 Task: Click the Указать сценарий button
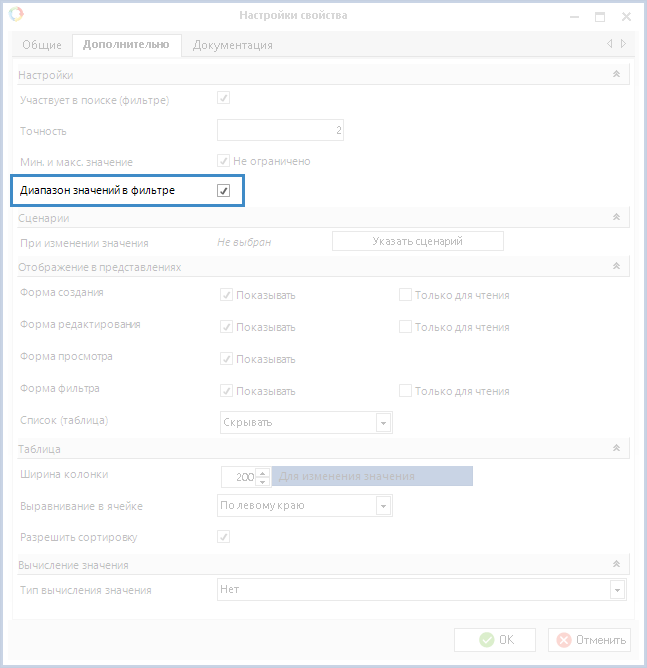pyautogui.click(x=417, y=241)
